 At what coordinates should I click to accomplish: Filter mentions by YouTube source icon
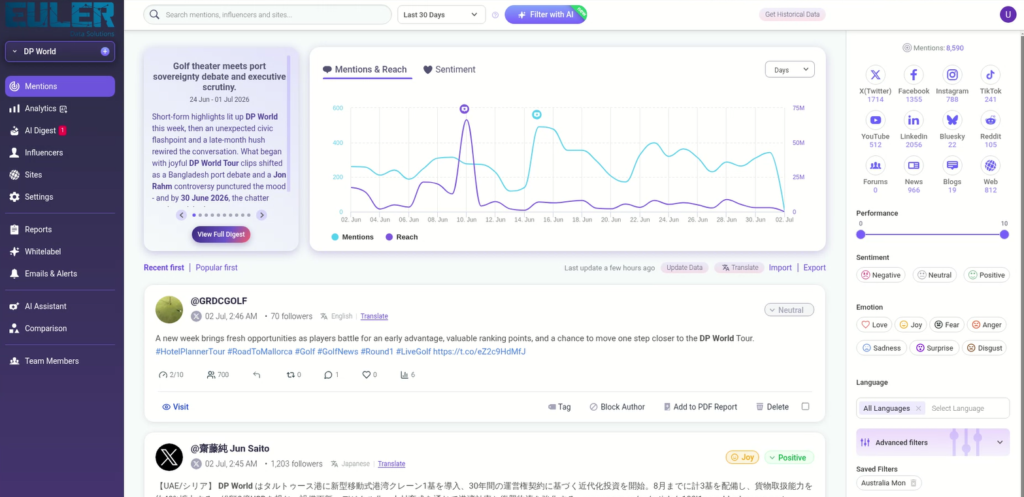(x=875, y=120)
